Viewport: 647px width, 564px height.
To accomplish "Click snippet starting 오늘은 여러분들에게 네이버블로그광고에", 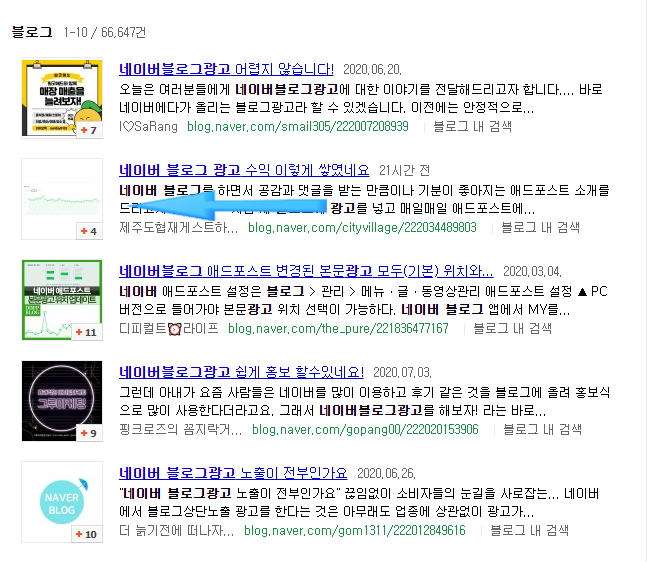I will (x=361, y=99).
